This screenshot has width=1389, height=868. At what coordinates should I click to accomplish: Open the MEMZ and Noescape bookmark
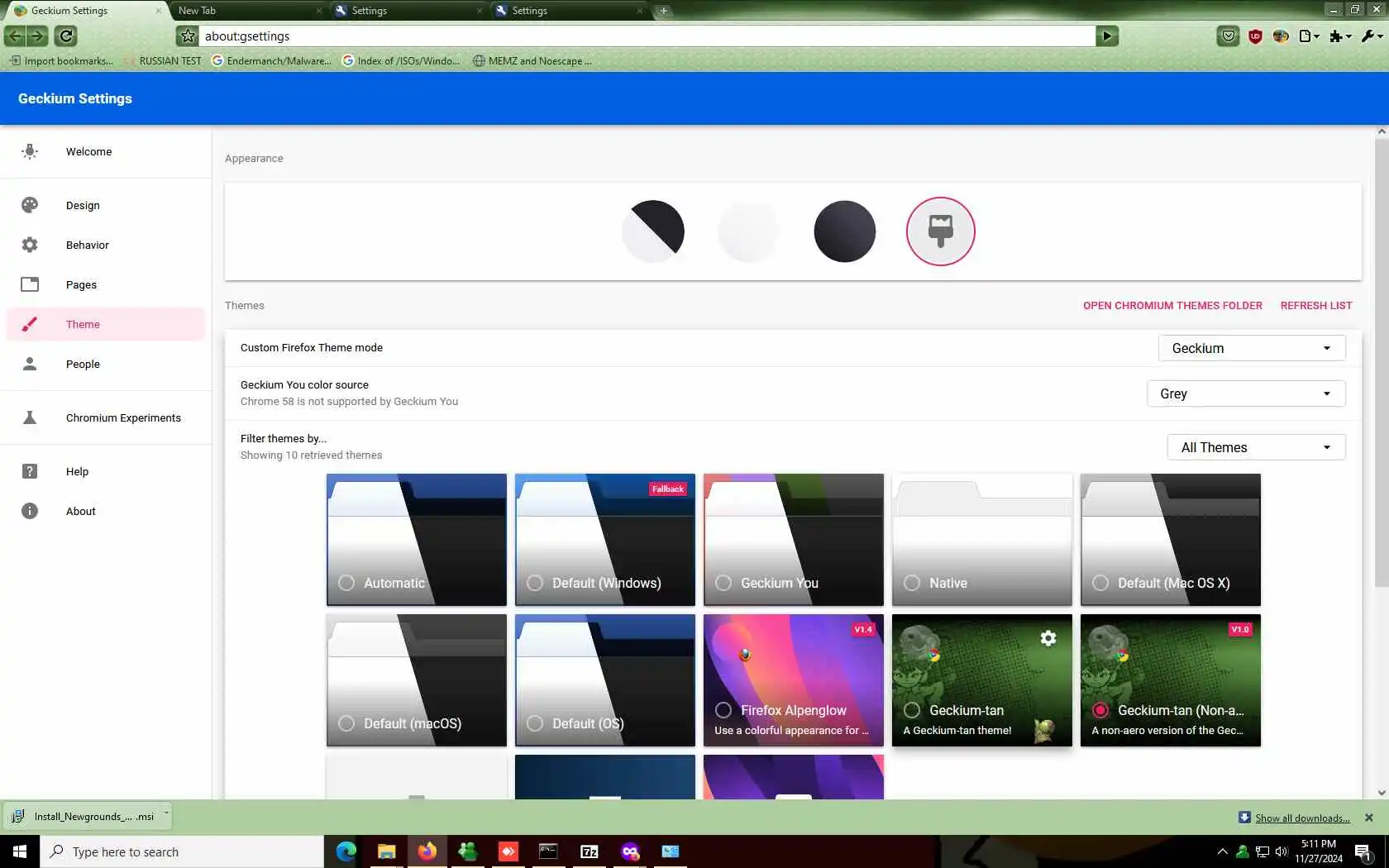pos(532,60)
